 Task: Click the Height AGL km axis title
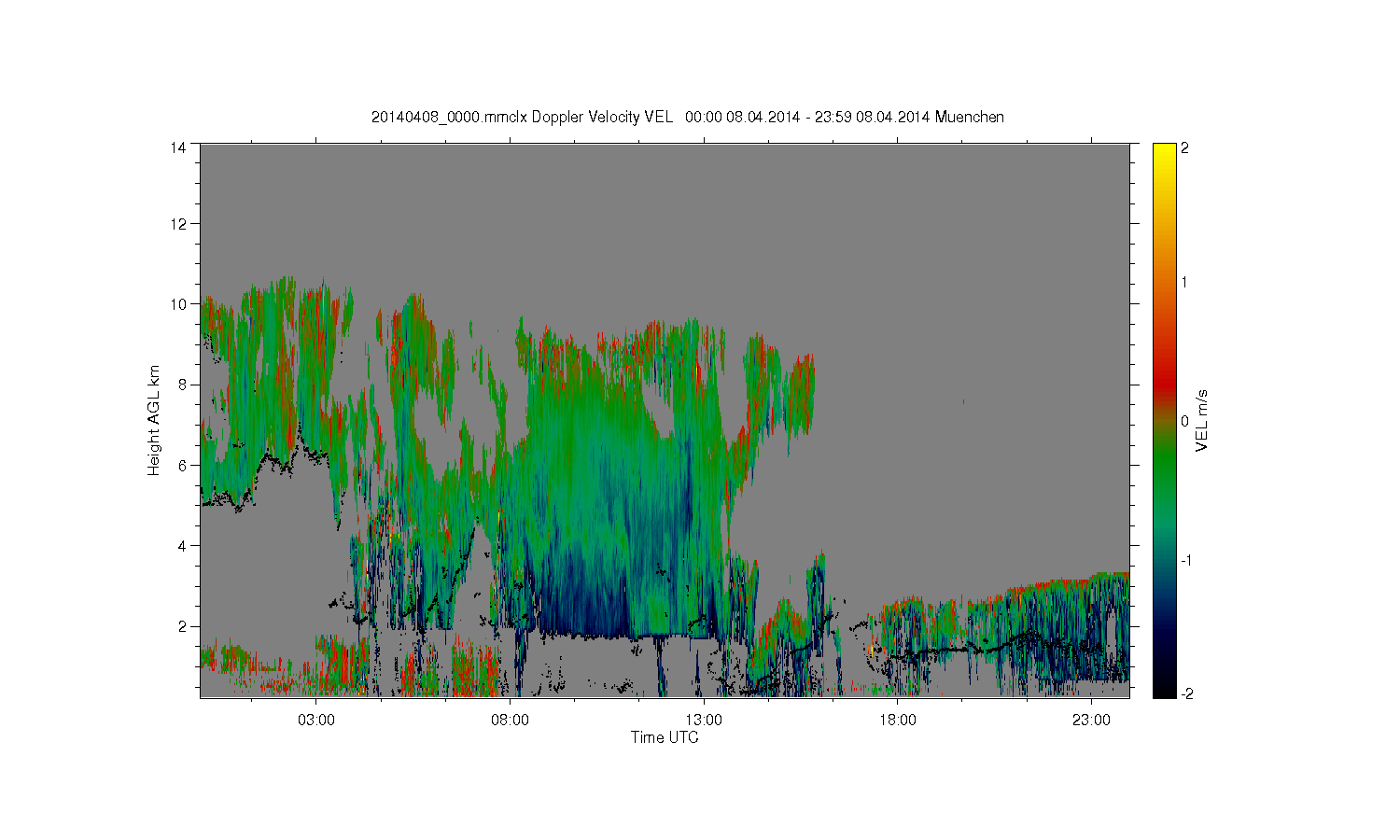coord(154,420)
